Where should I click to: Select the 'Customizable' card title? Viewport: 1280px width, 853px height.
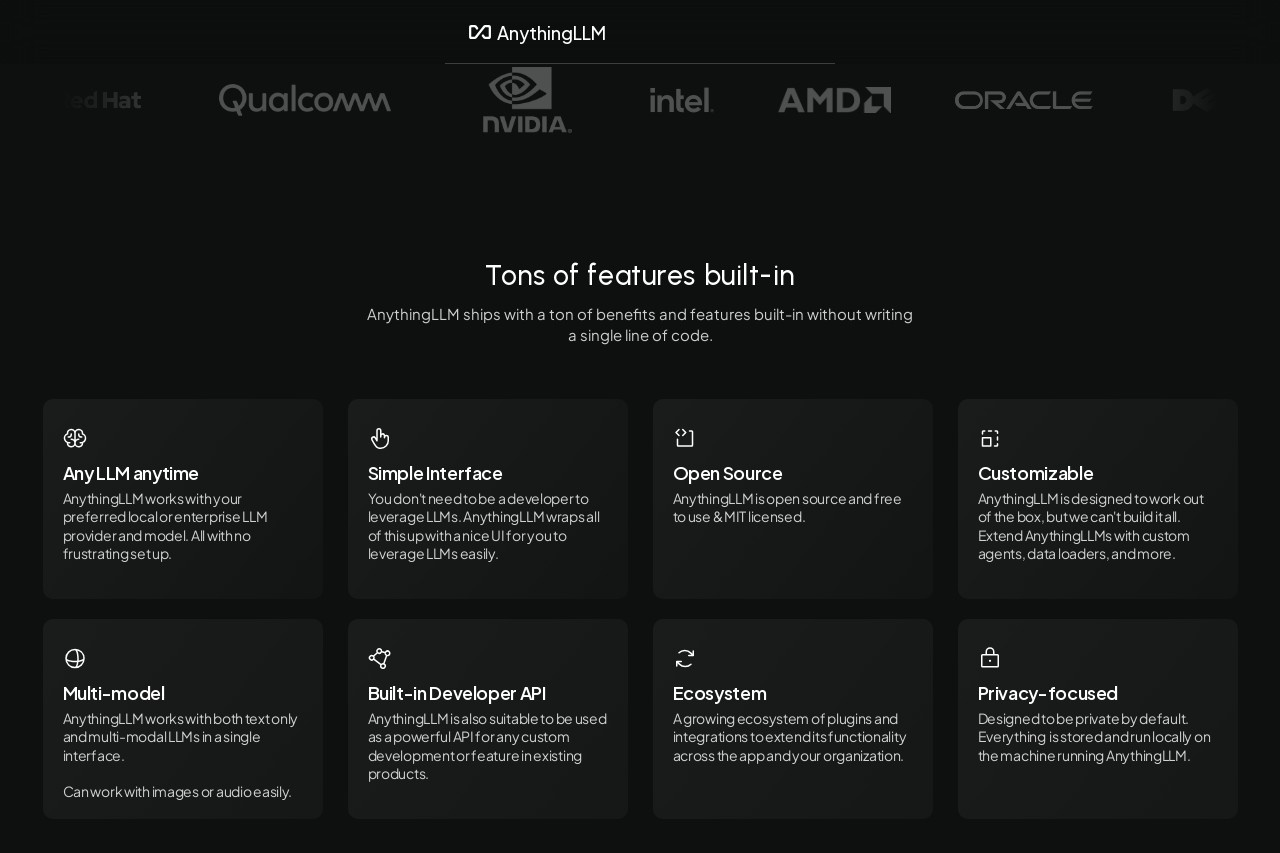[1036, 473]
